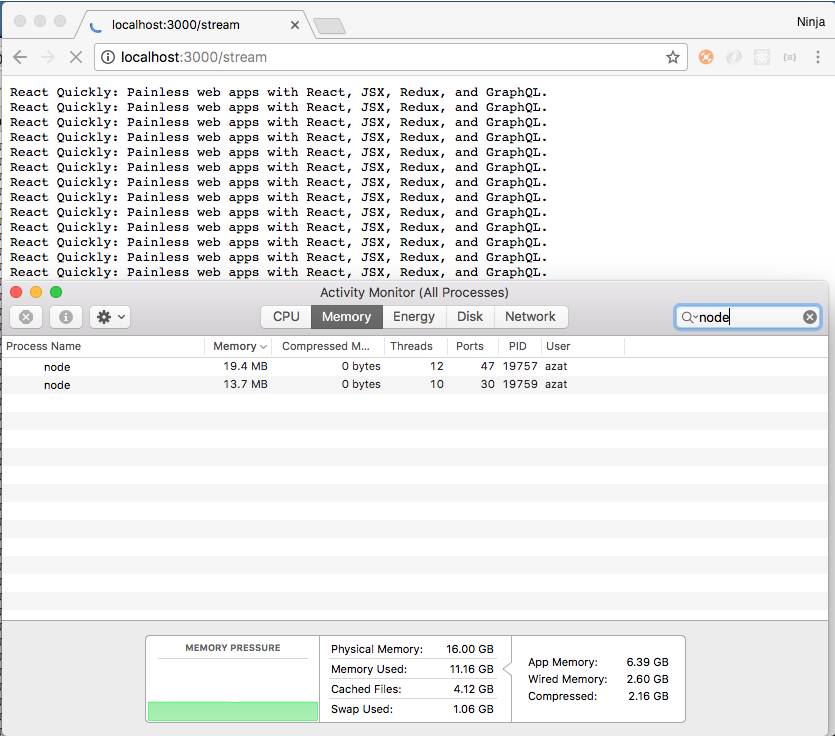Open the React DevTools extension icon
Image resolution: width=835 pixels, height=736 pixels.
coord(762,56)
